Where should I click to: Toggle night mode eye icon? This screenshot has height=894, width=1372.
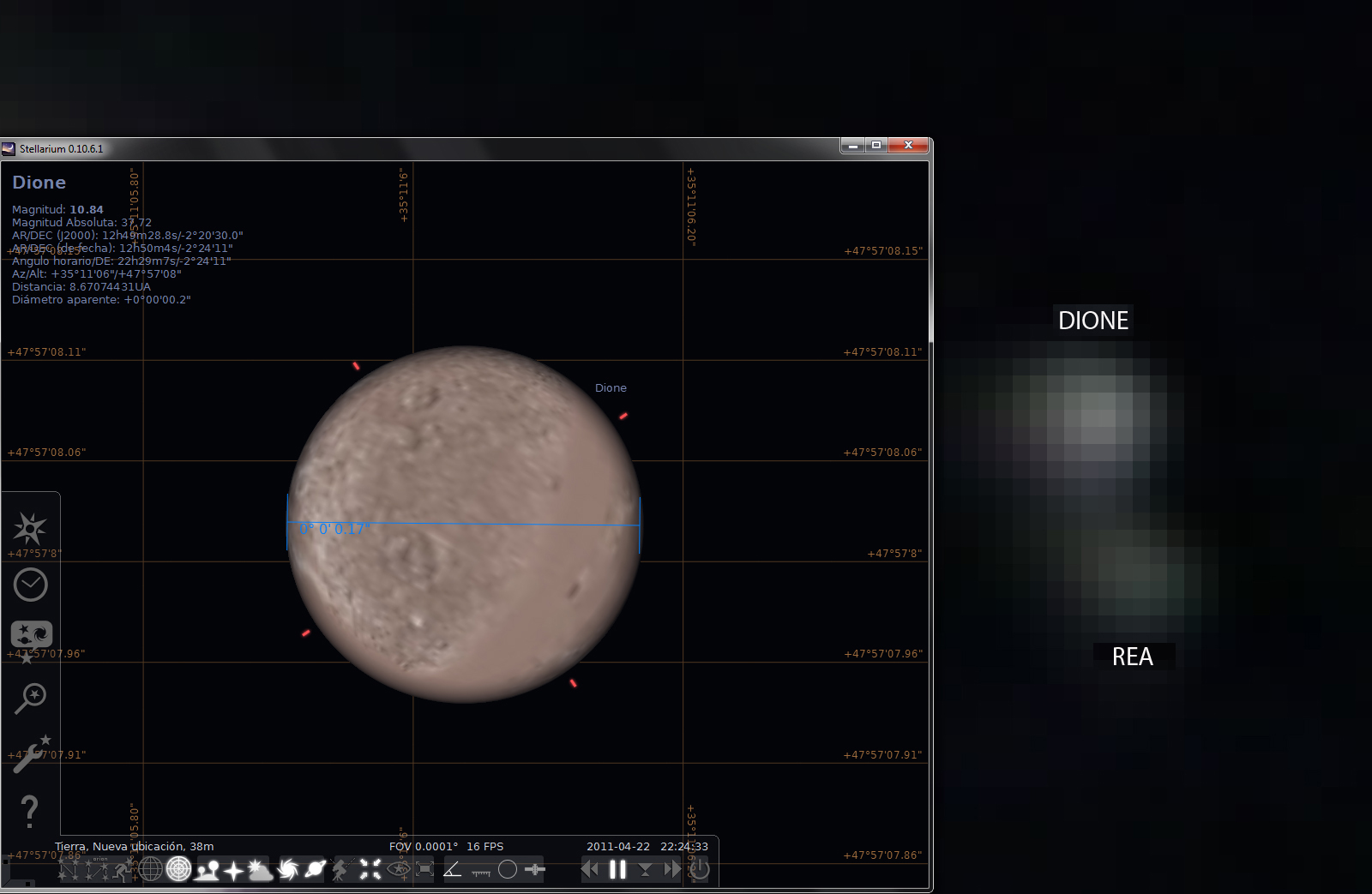pyautogui.click(x=398, y=870)
